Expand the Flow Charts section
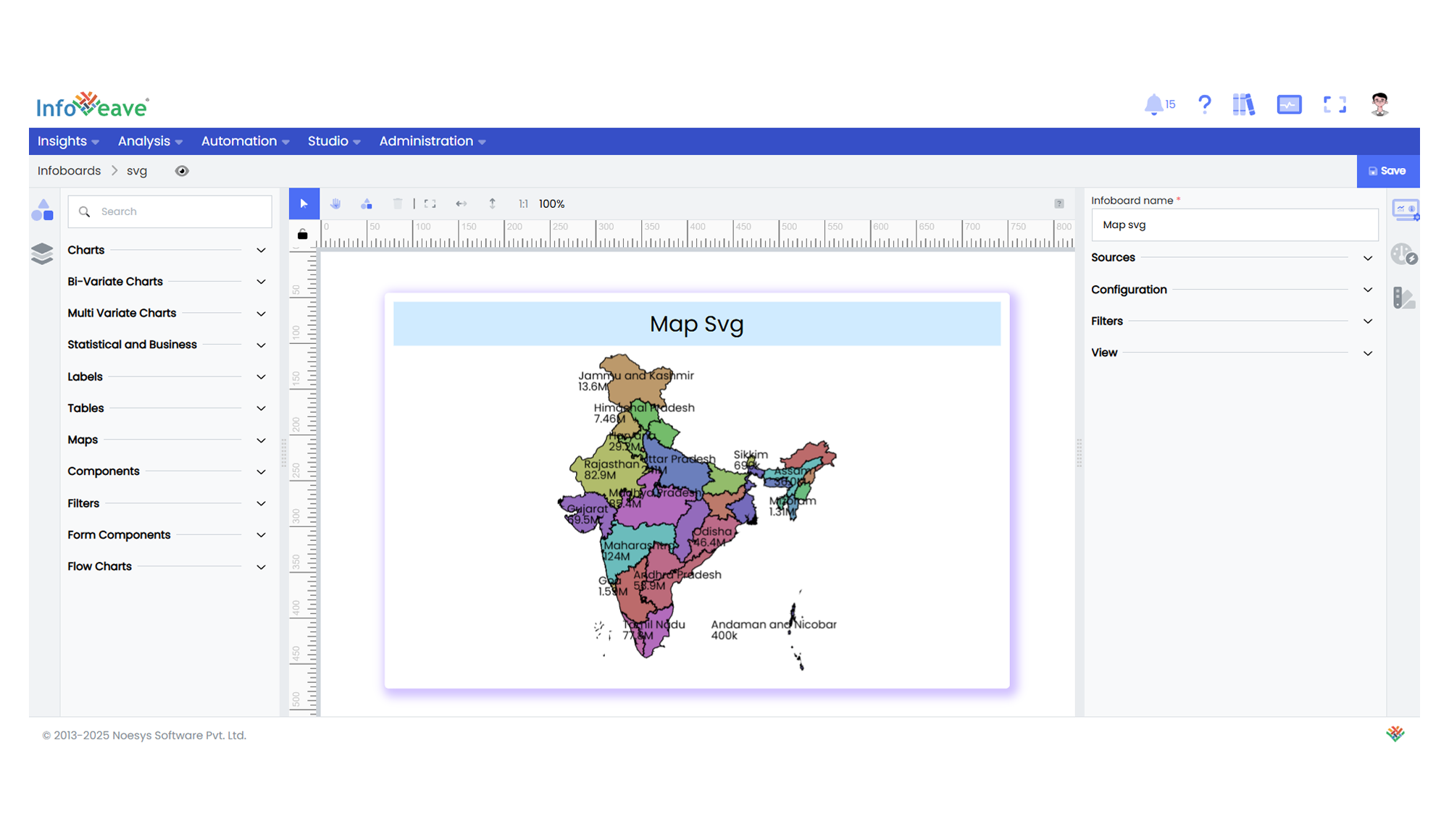 (167, 566)
